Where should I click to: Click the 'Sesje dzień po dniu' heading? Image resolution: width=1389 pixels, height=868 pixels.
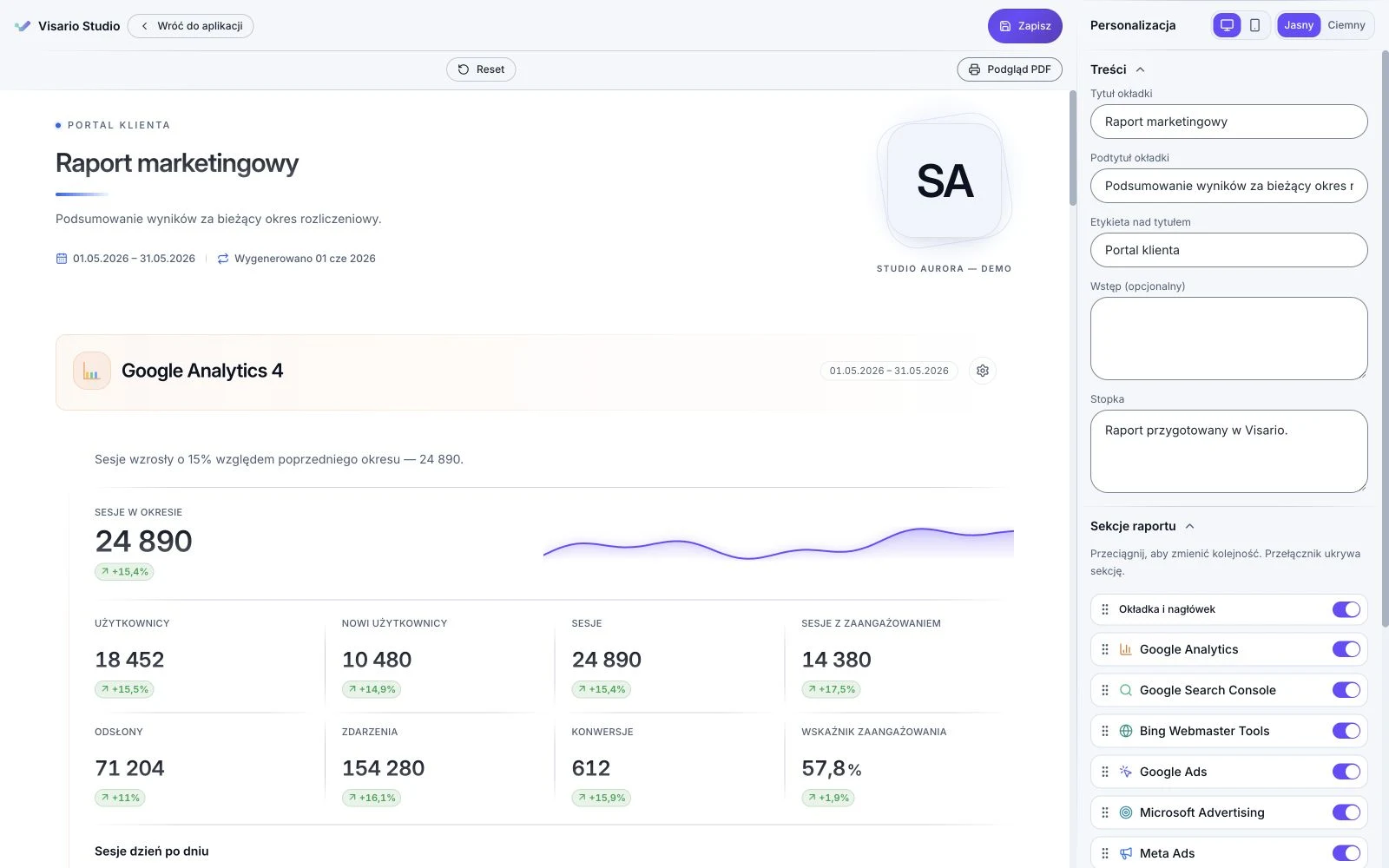point(152,852)
